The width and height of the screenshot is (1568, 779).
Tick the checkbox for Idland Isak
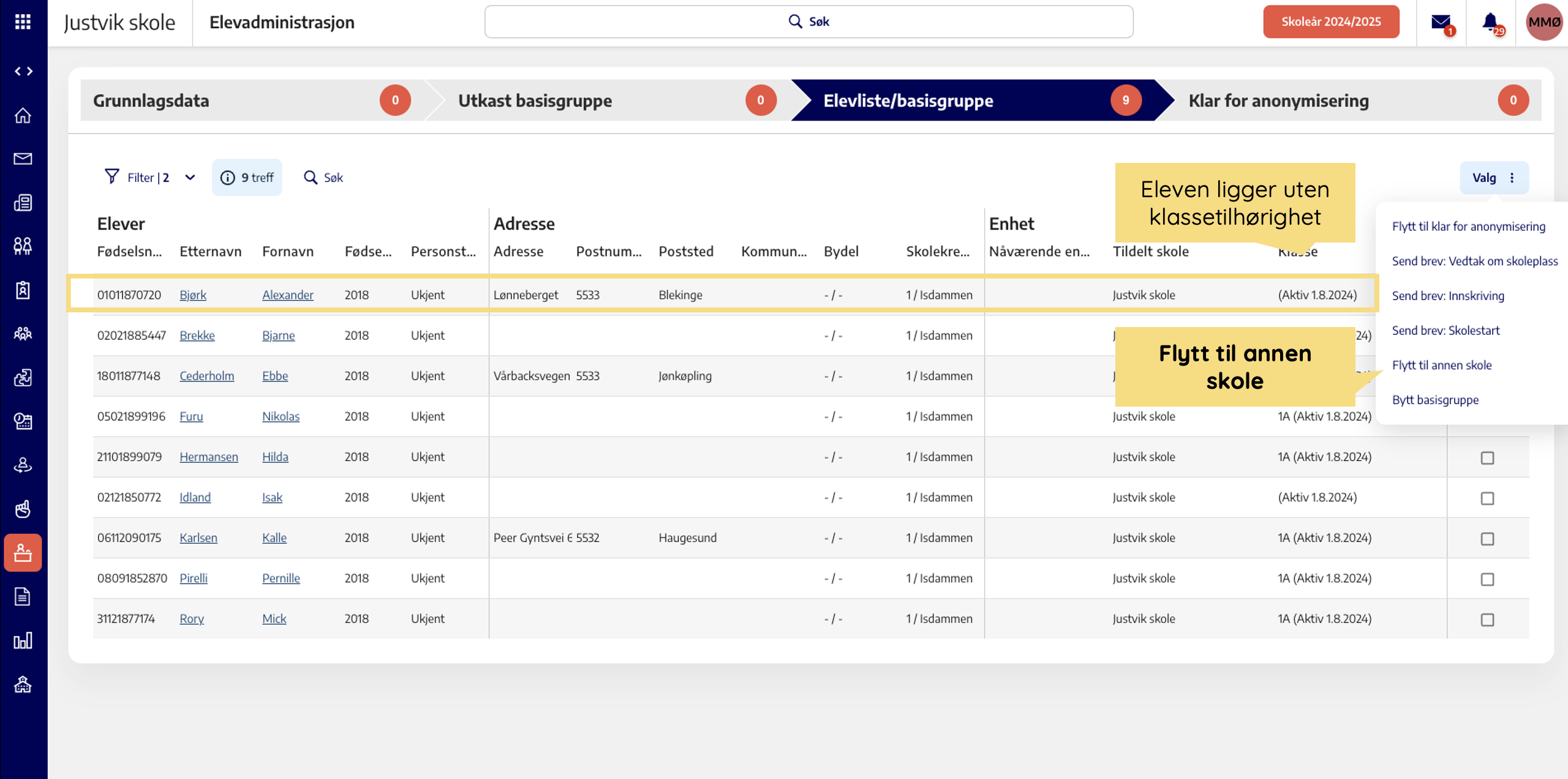pyautogui.click(x=1487, y=498)
